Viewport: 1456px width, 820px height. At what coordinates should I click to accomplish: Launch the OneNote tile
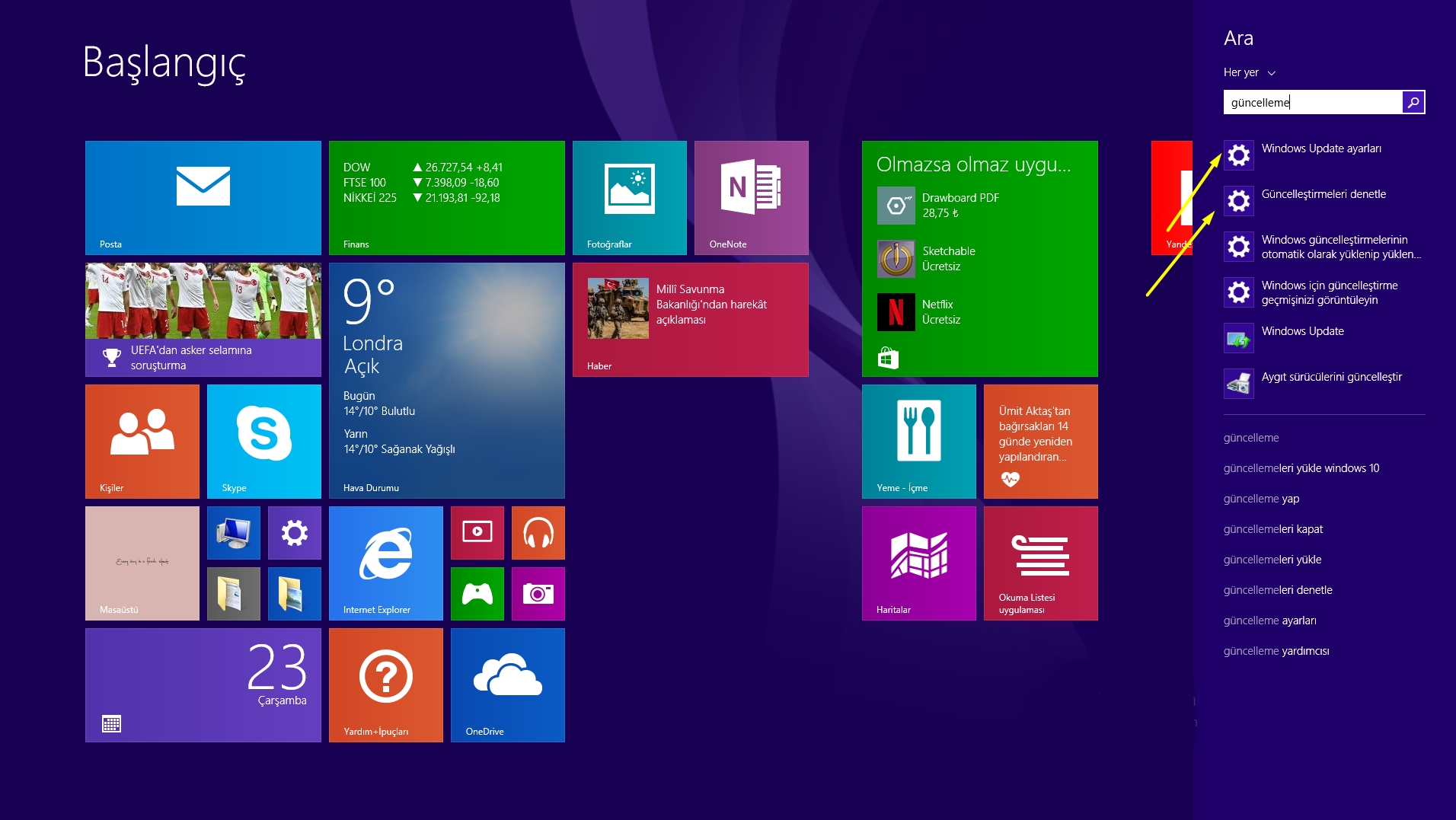[x=751, y=197]
